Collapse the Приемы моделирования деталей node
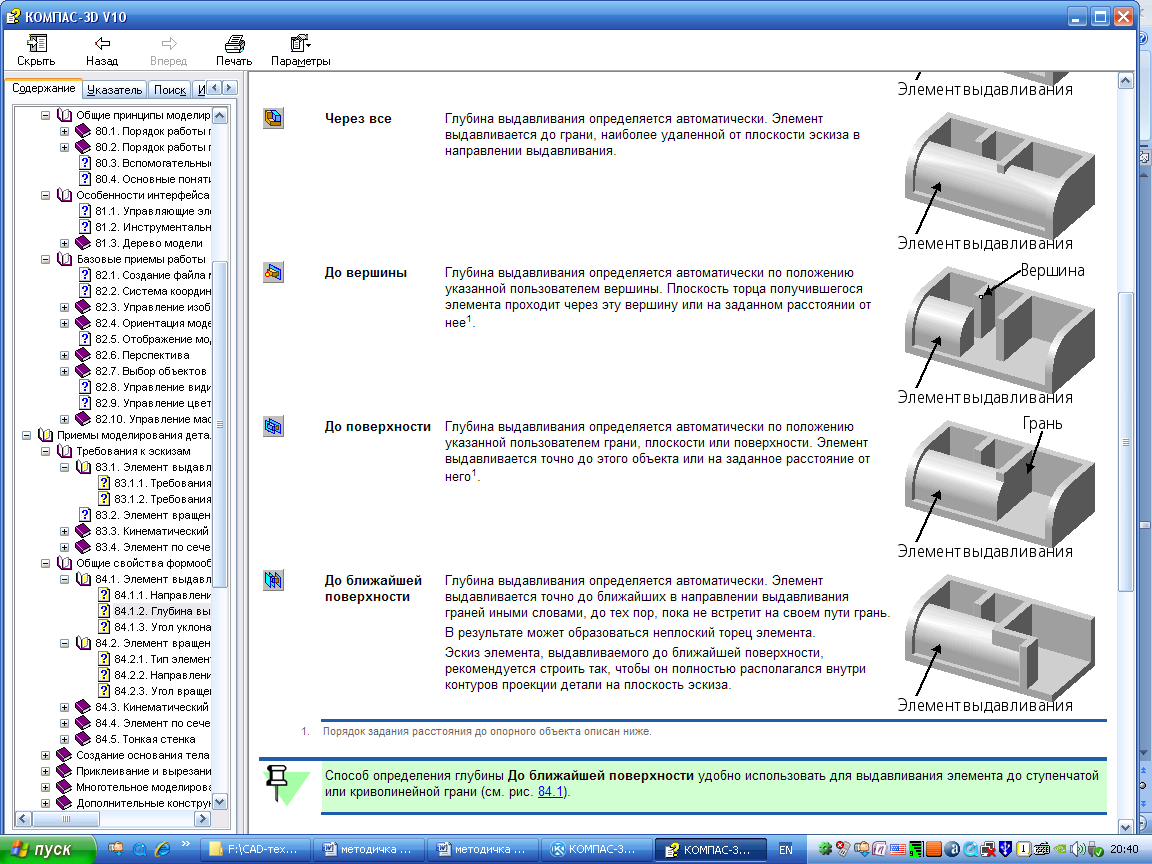Image resolution: width=1152 pixels, height=864 pixels. pyautogui.click(x=26, y=435)
